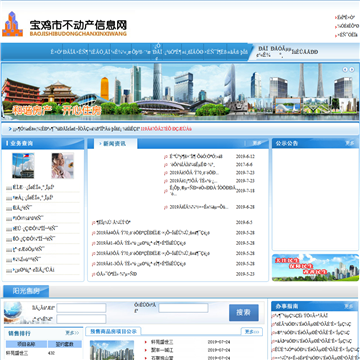360x360 pixels.
Task: Open the flag building image under 业务查询
Action: [x=23, y=165]
